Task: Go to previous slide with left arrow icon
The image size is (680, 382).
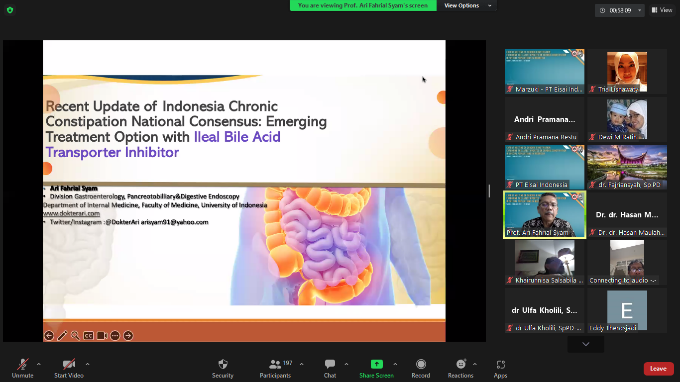Action: (49, 336)
